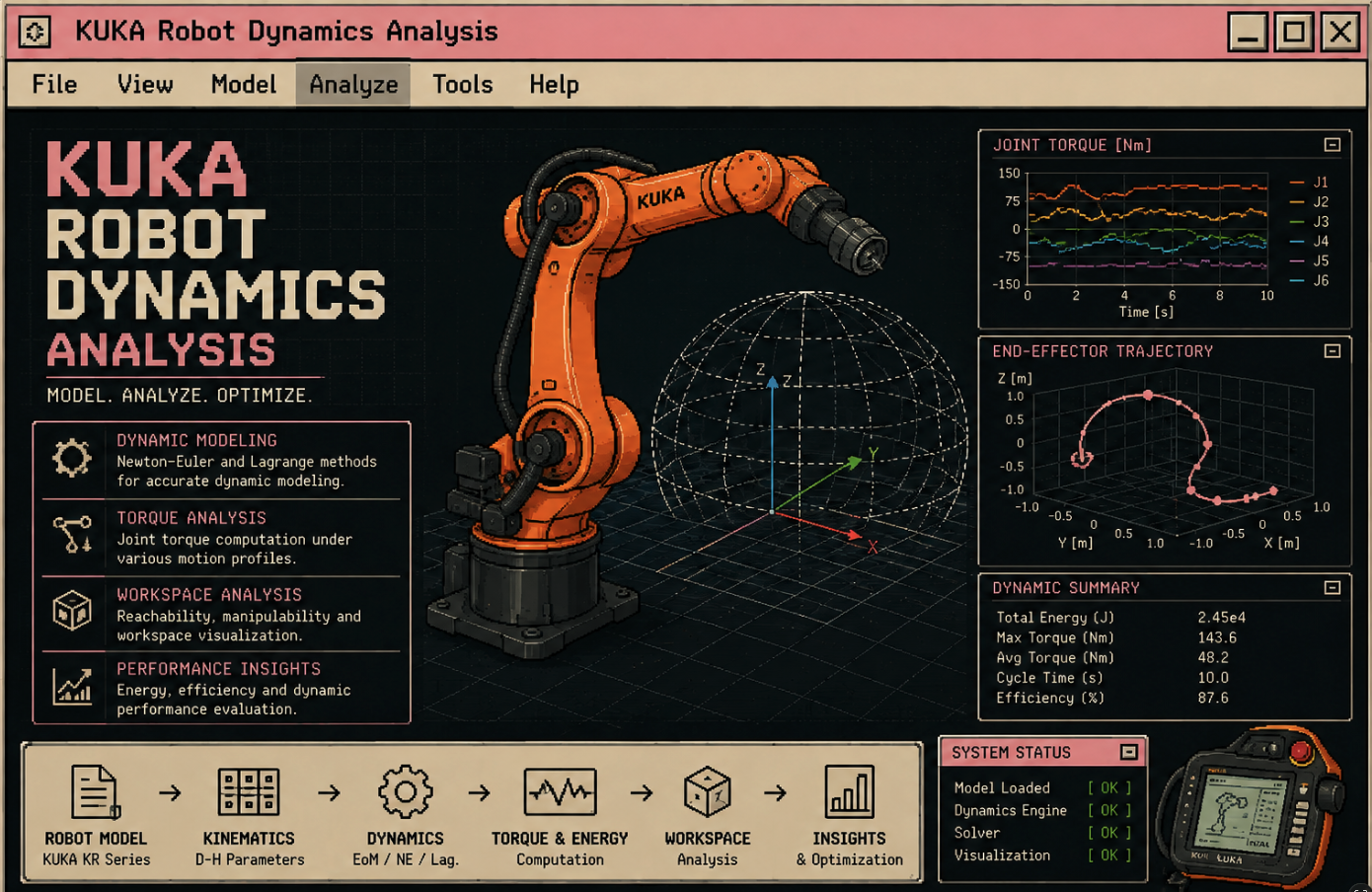1372x892 pixels.
Task: Collapse the Joint Torque panel
Action: click(x=1333, y=145)
